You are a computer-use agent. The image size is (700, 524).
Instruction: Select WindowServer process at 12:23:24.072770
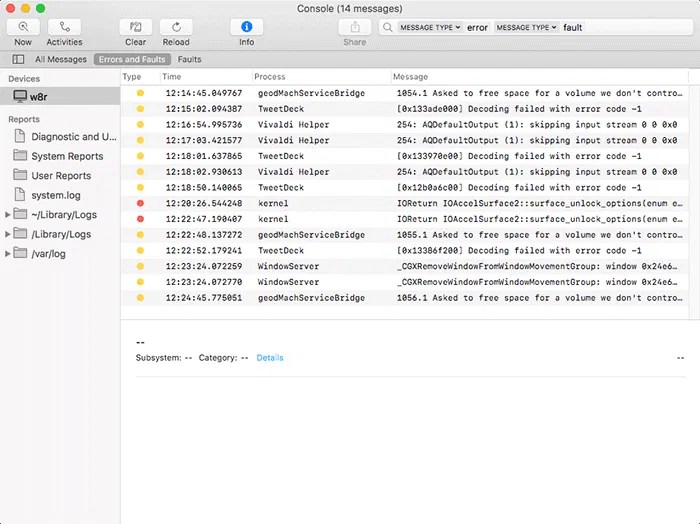point(288,282)
